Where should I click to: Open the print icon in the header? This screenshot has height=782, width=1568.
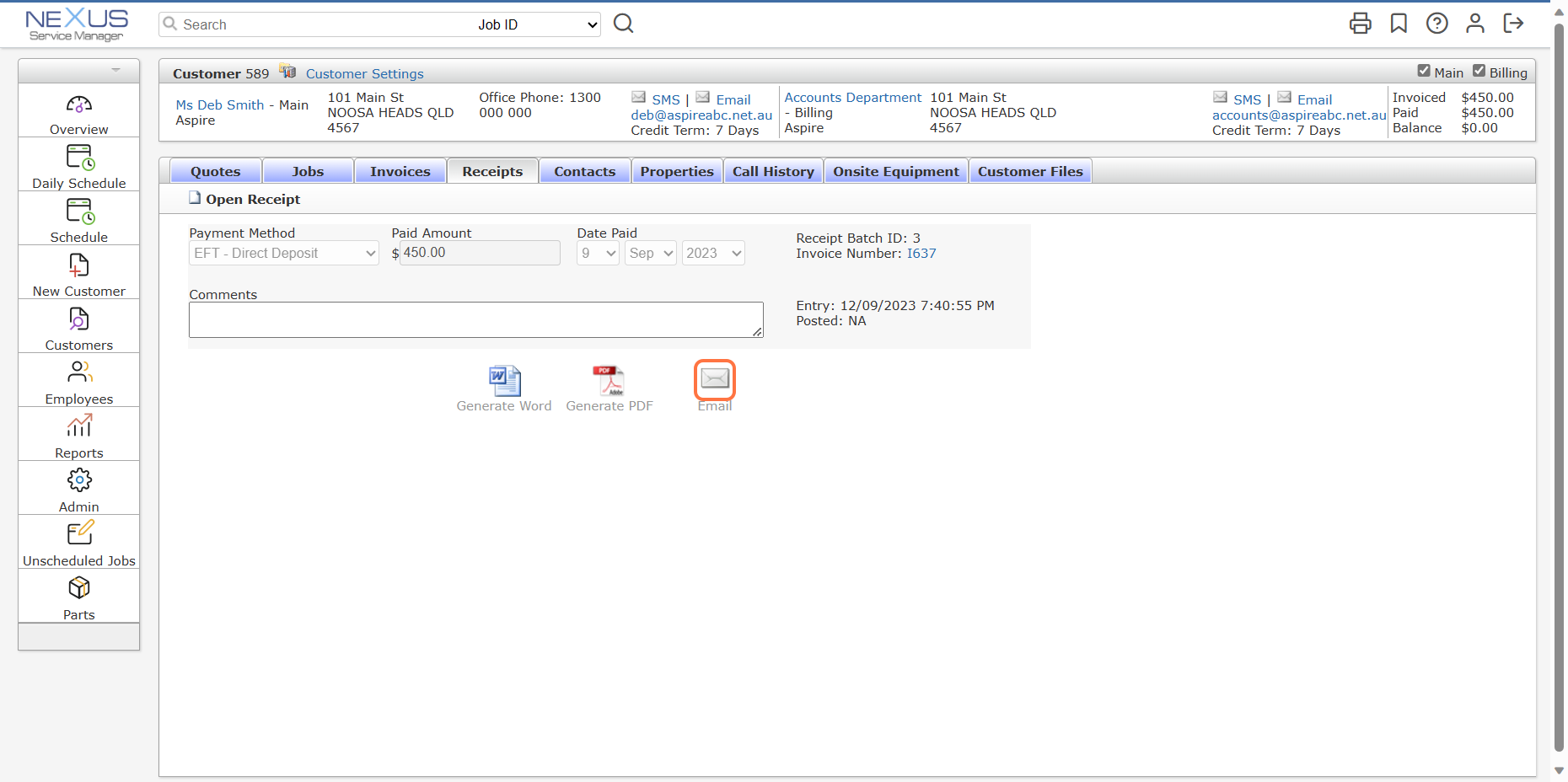[x=1360, y=24]
